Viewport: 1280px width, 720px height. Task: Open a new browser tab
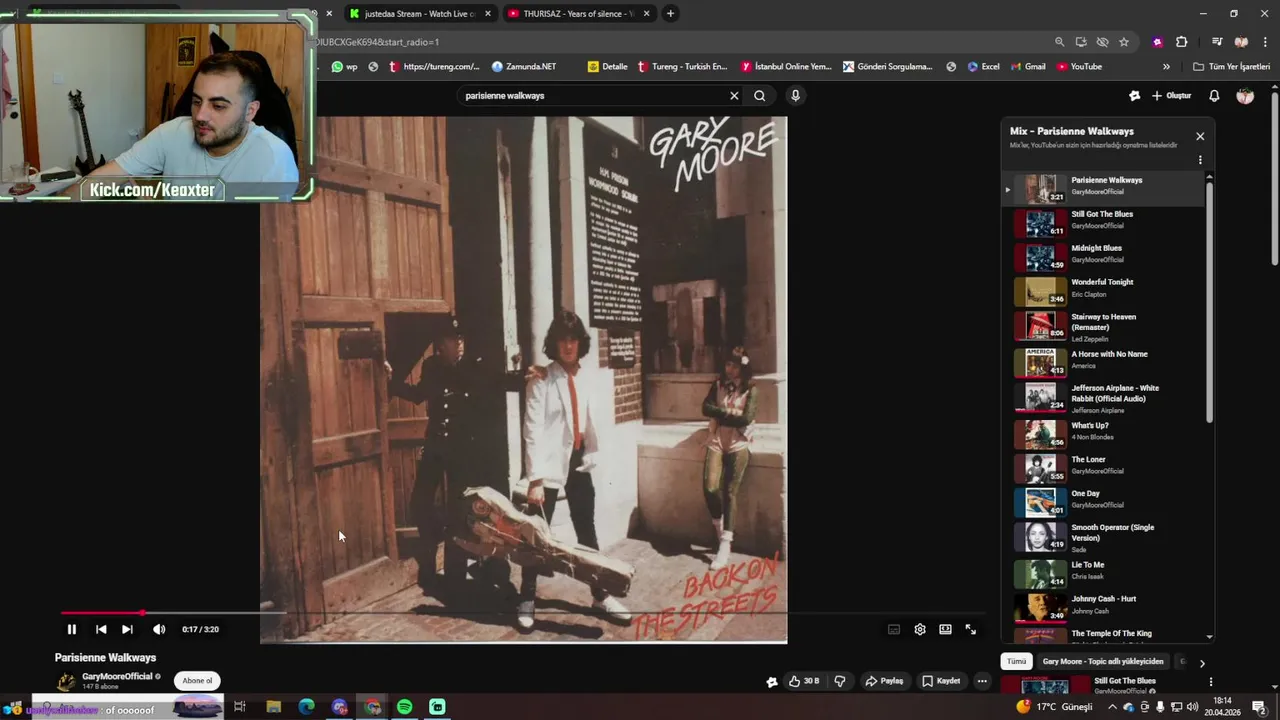pos(670,14)
